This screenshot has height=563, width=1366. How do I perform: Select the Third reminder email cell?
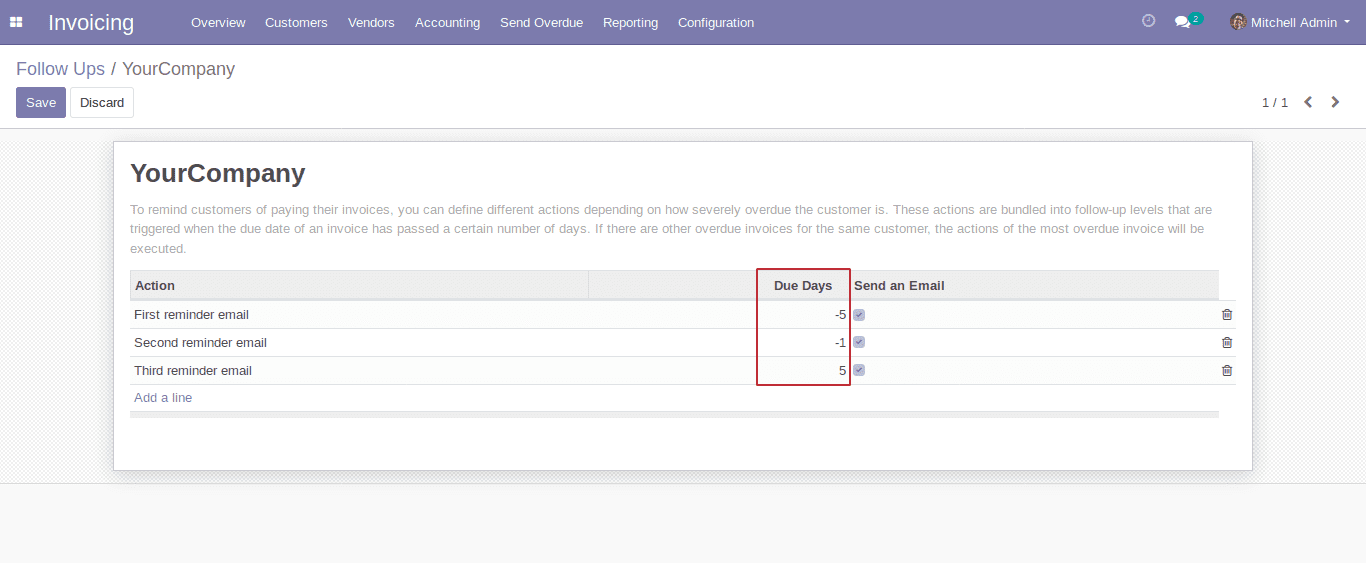click(x=359, y=370)
